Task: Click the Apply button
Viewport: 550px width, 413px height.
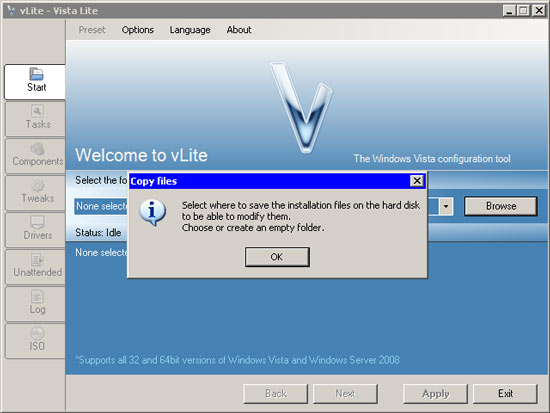Action: [436, 394]
